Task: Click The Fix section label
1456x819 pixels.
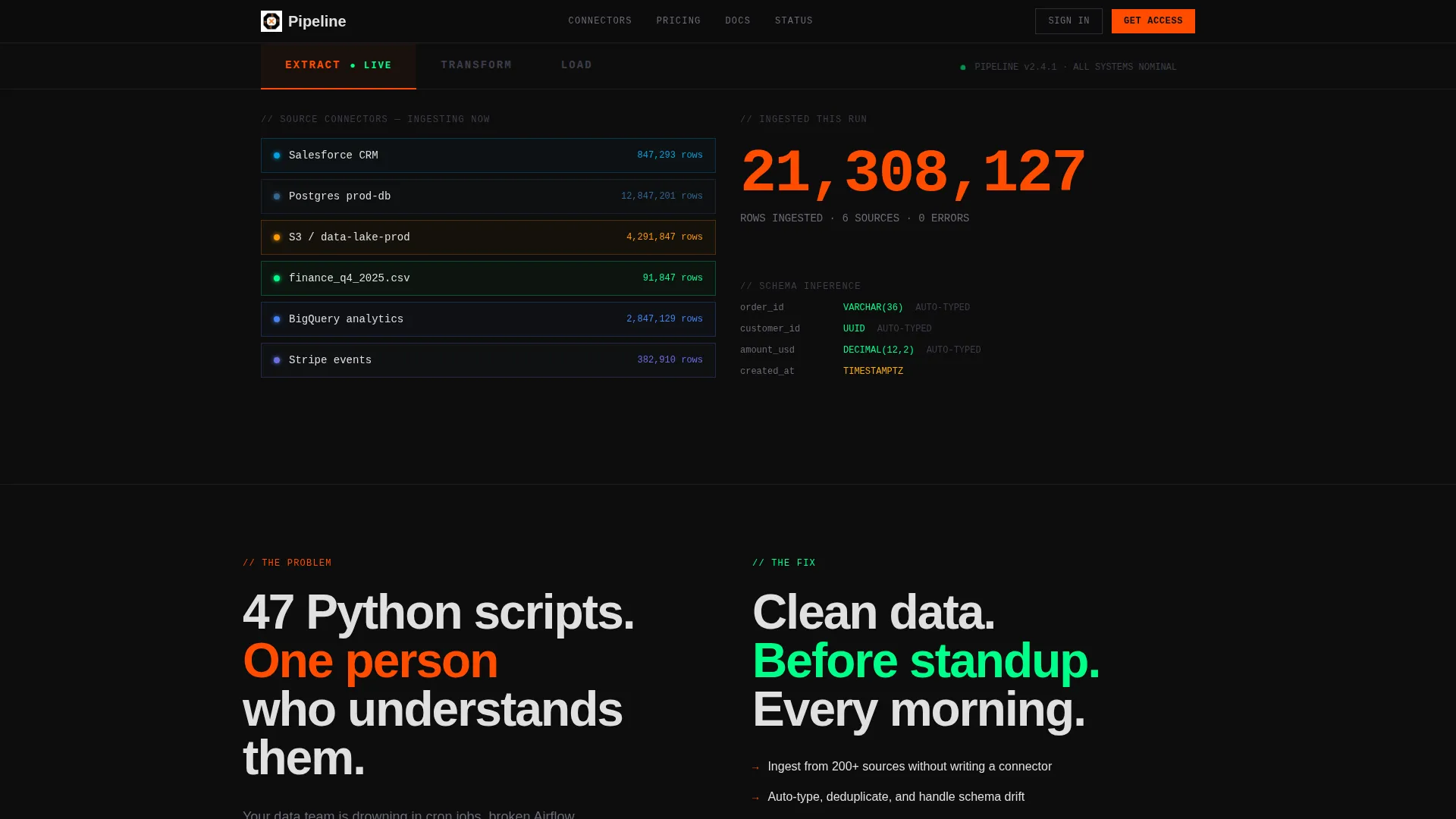Action: 783,563
